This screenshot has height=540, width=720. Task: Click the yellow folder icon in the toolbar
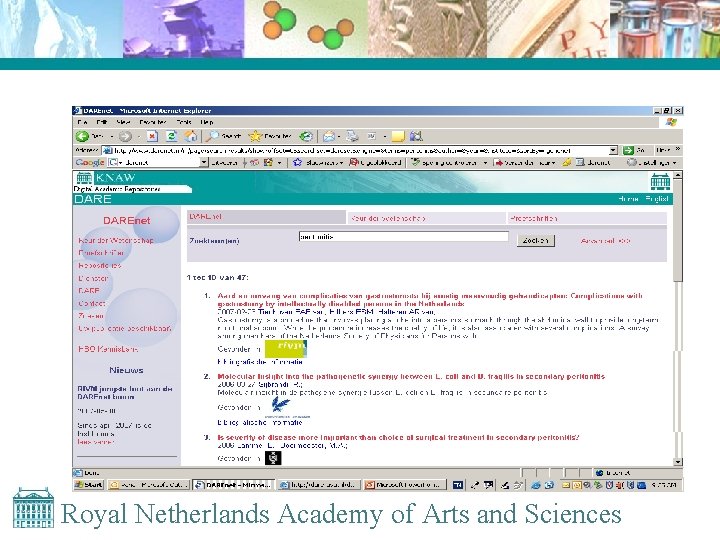tap(398, 136)
